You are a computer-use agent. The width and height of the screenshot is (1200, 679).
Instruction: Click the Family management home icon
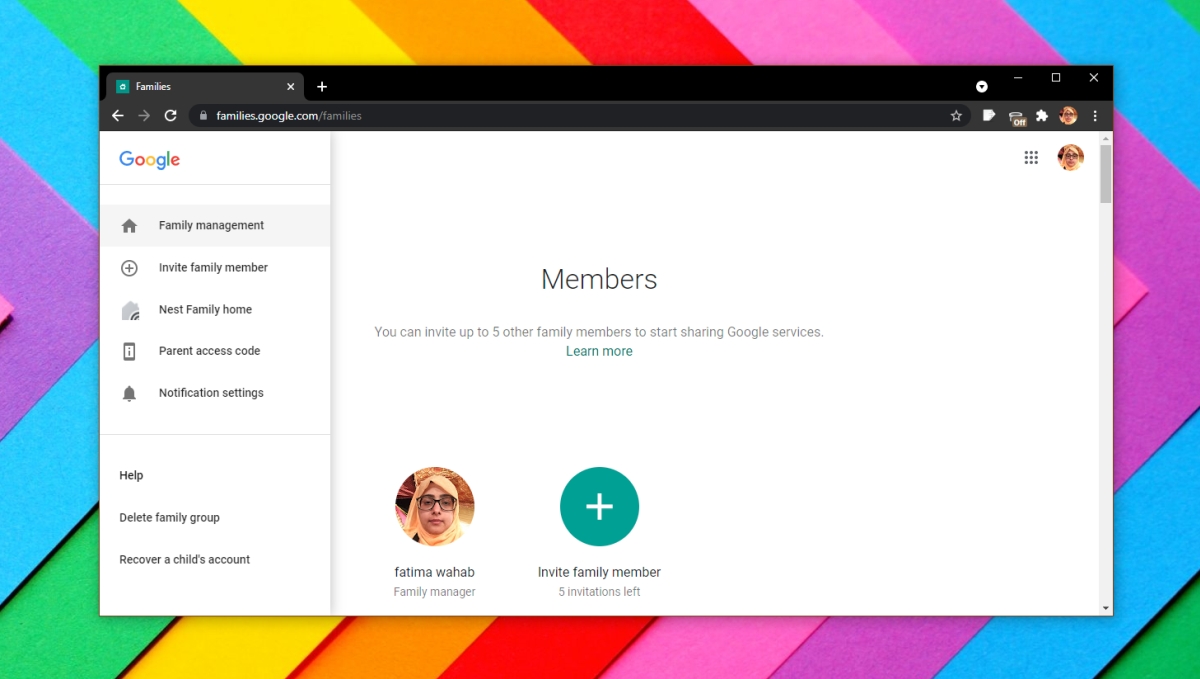point(129,226)
